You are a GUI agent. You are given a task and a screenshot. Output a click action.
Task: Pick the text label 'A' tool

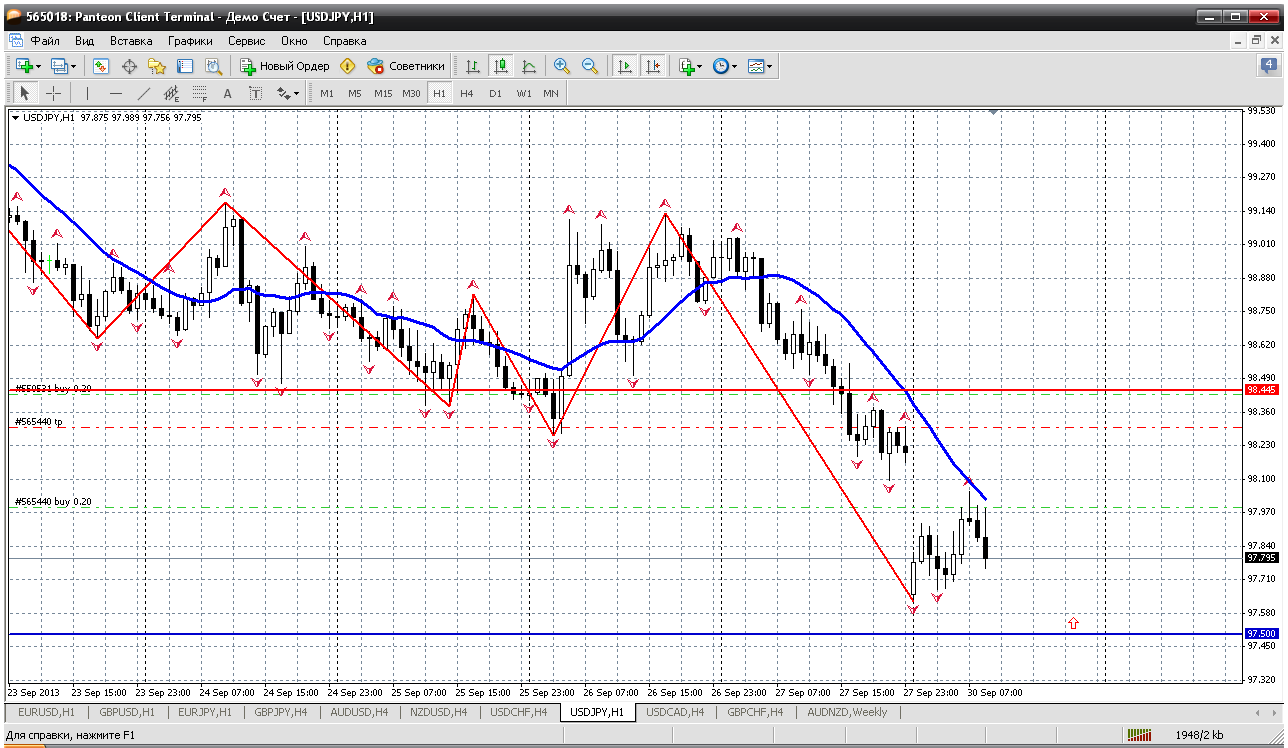click(227, 93)
